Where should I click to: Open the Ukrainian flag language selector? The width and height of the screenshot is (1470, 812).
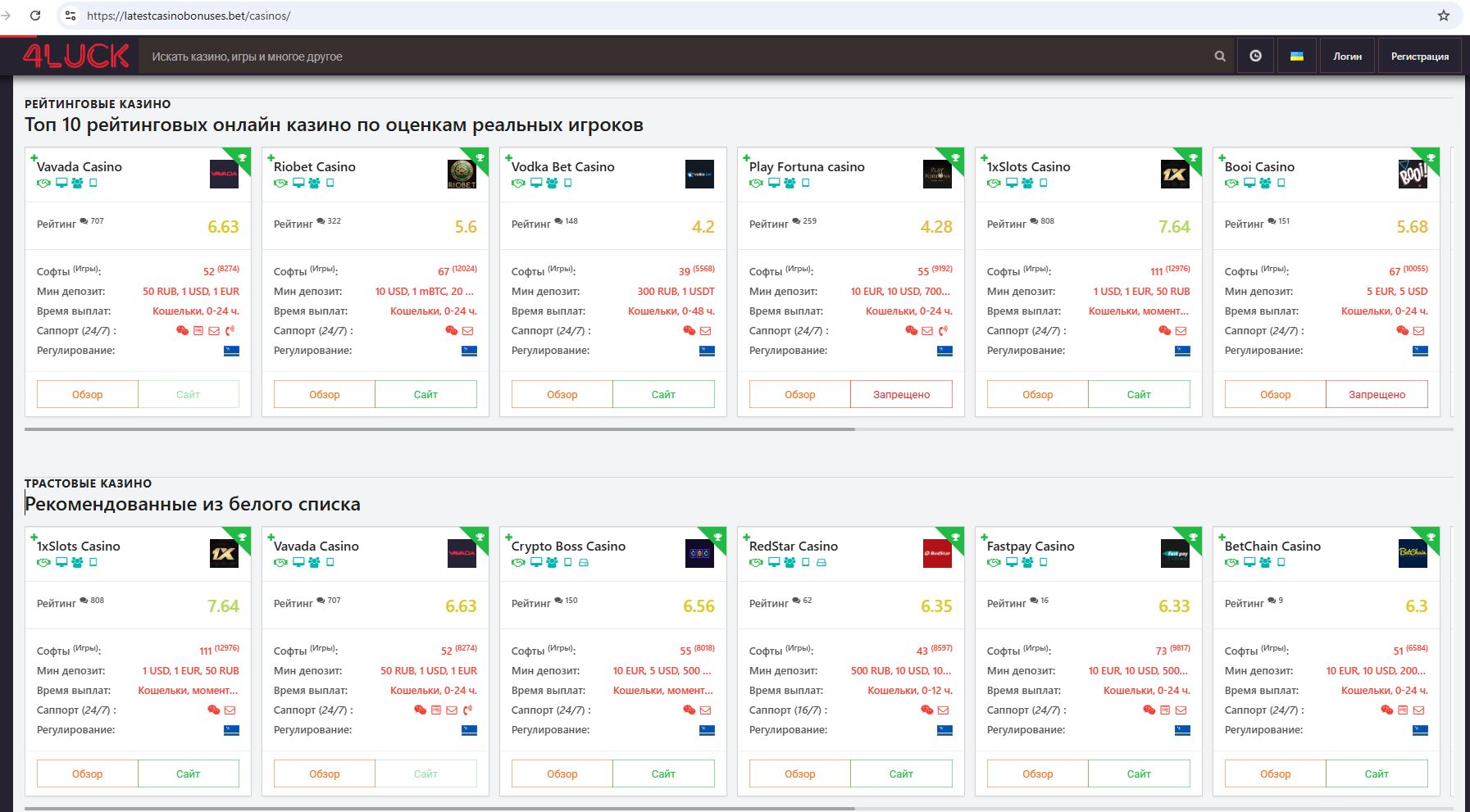1296,57
